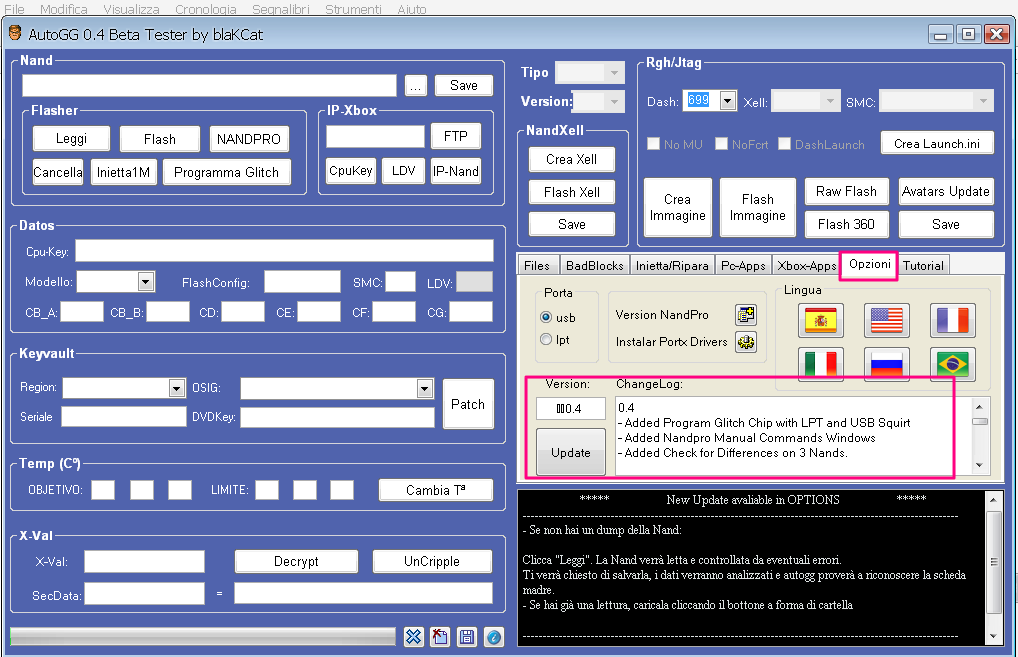Screen dimensions: 1018x657
Task: Click the Nand path input field
Action: [209, 85]
